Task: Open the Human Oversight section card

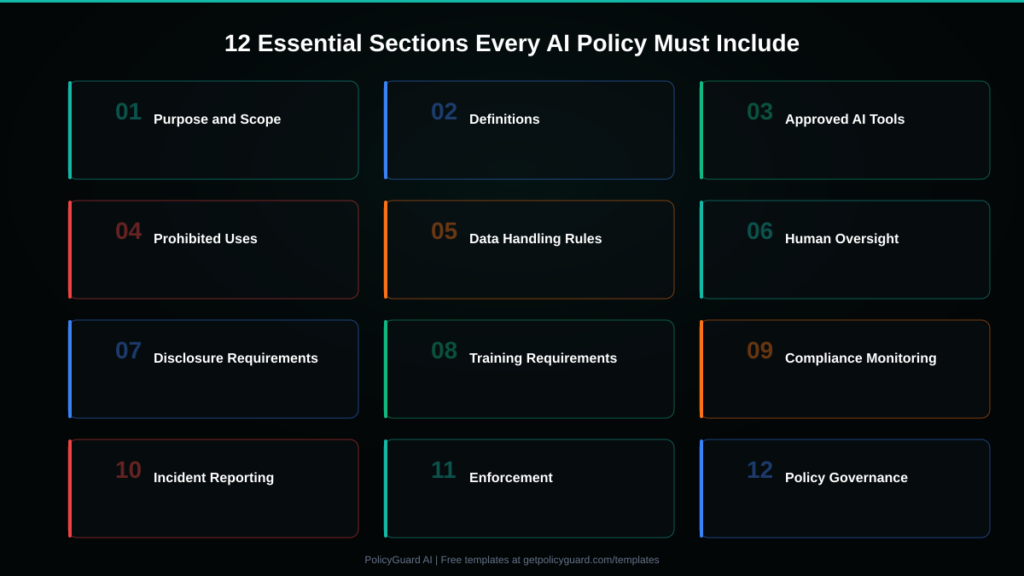Action: (845, 250)
